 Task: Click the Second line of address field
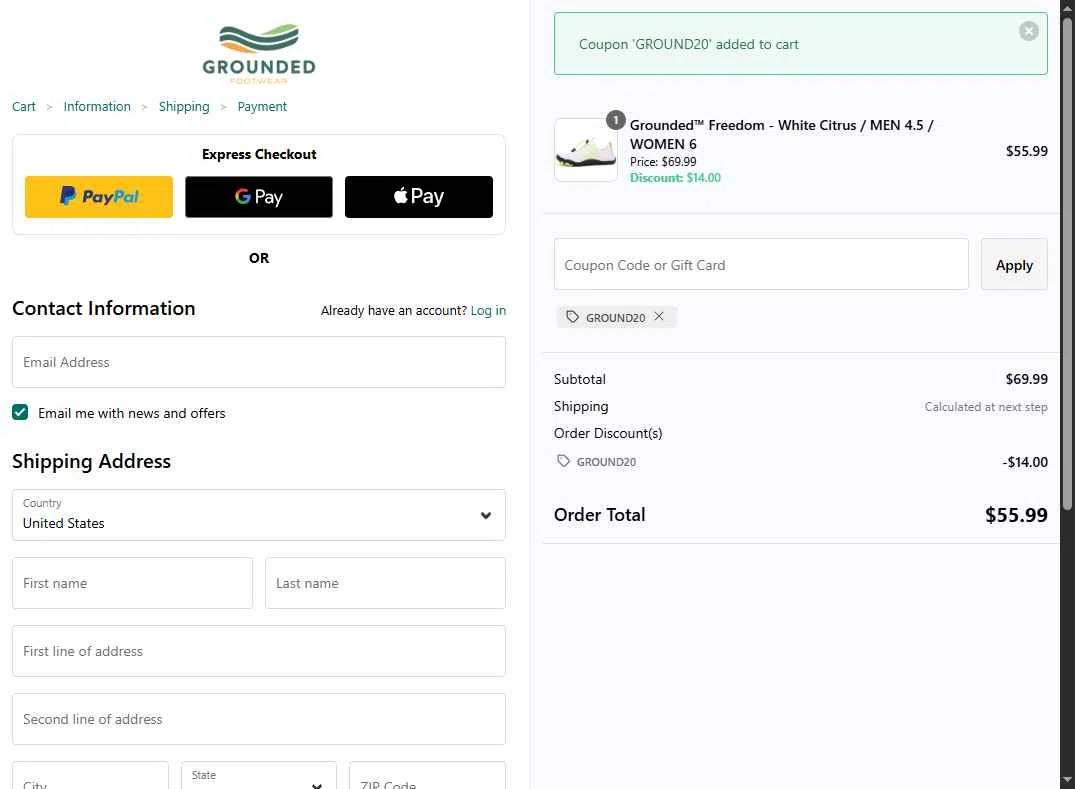tap(258, 718)
